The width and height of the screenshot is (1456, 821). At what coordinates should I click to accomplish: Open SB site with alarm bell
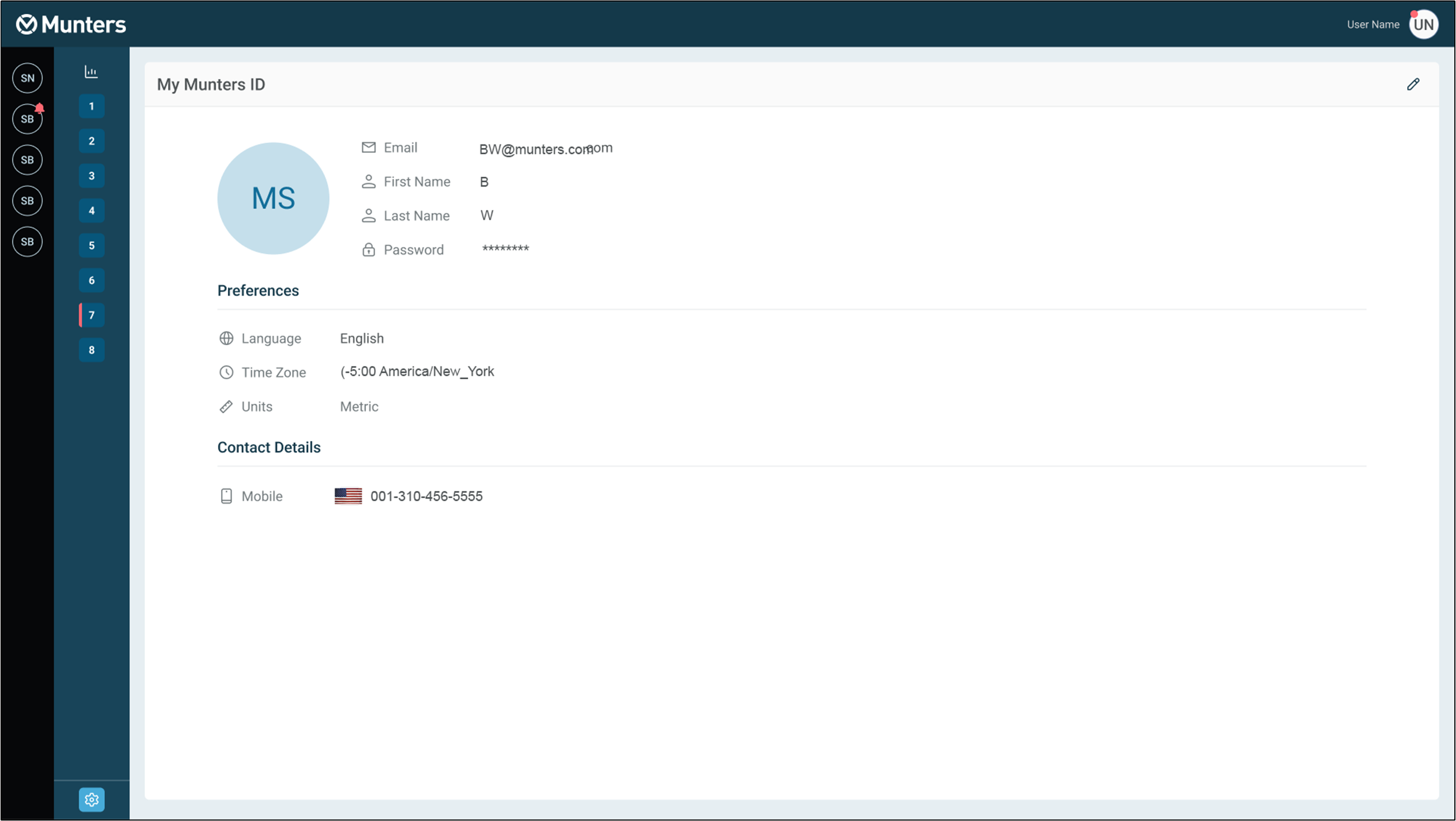click(27, 119)
